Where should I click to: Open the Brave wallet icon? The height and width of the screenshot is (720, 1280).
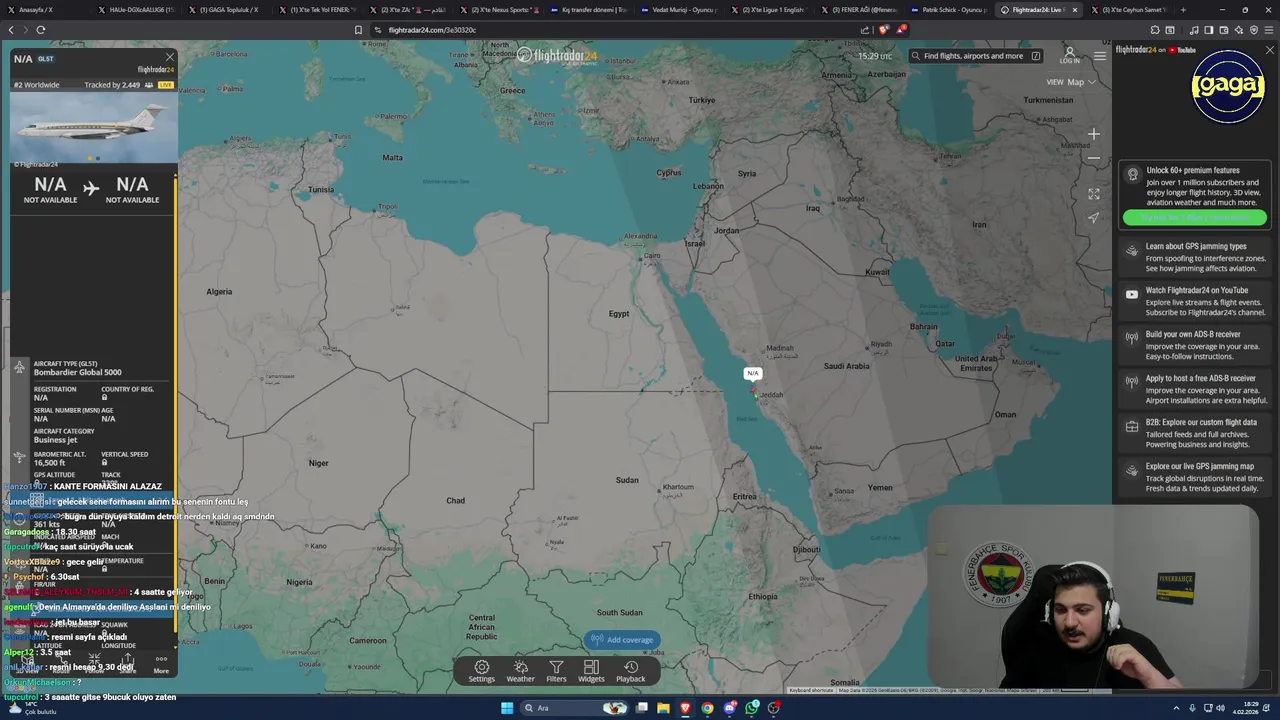point(1224,30)
